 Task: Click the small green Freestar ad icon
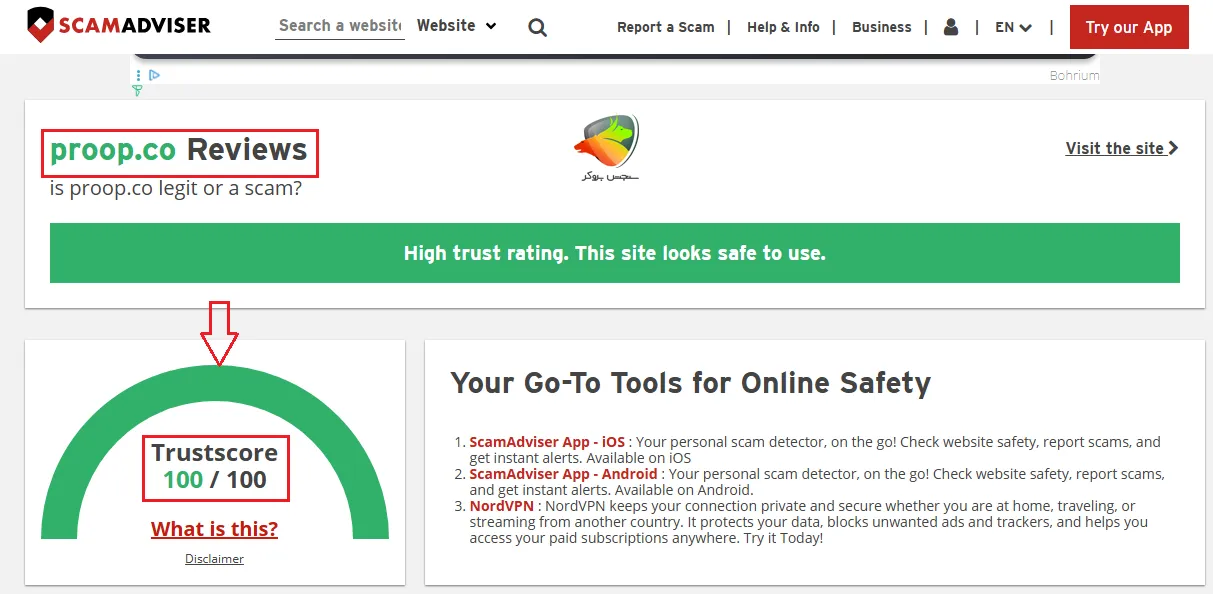pyautogui.click(x=137, y=91)
